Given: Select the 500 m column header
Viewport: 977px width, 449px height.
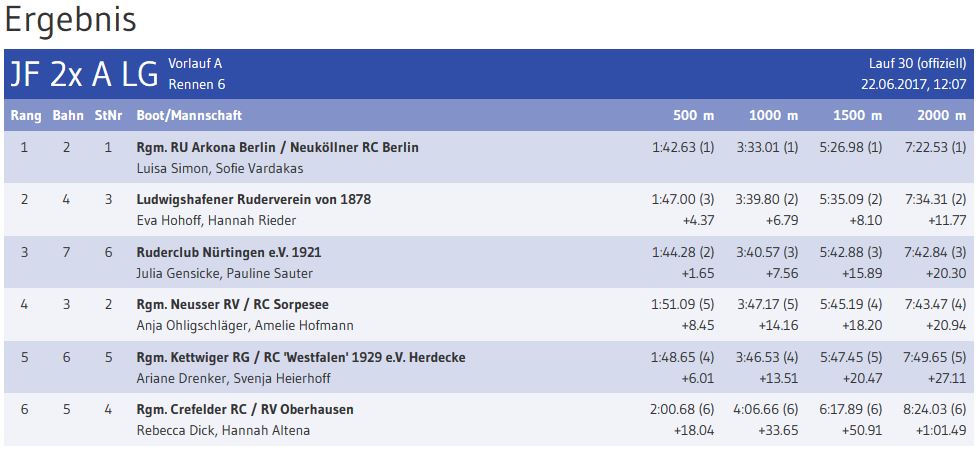Looking at the screenshot, I should 693,116.
